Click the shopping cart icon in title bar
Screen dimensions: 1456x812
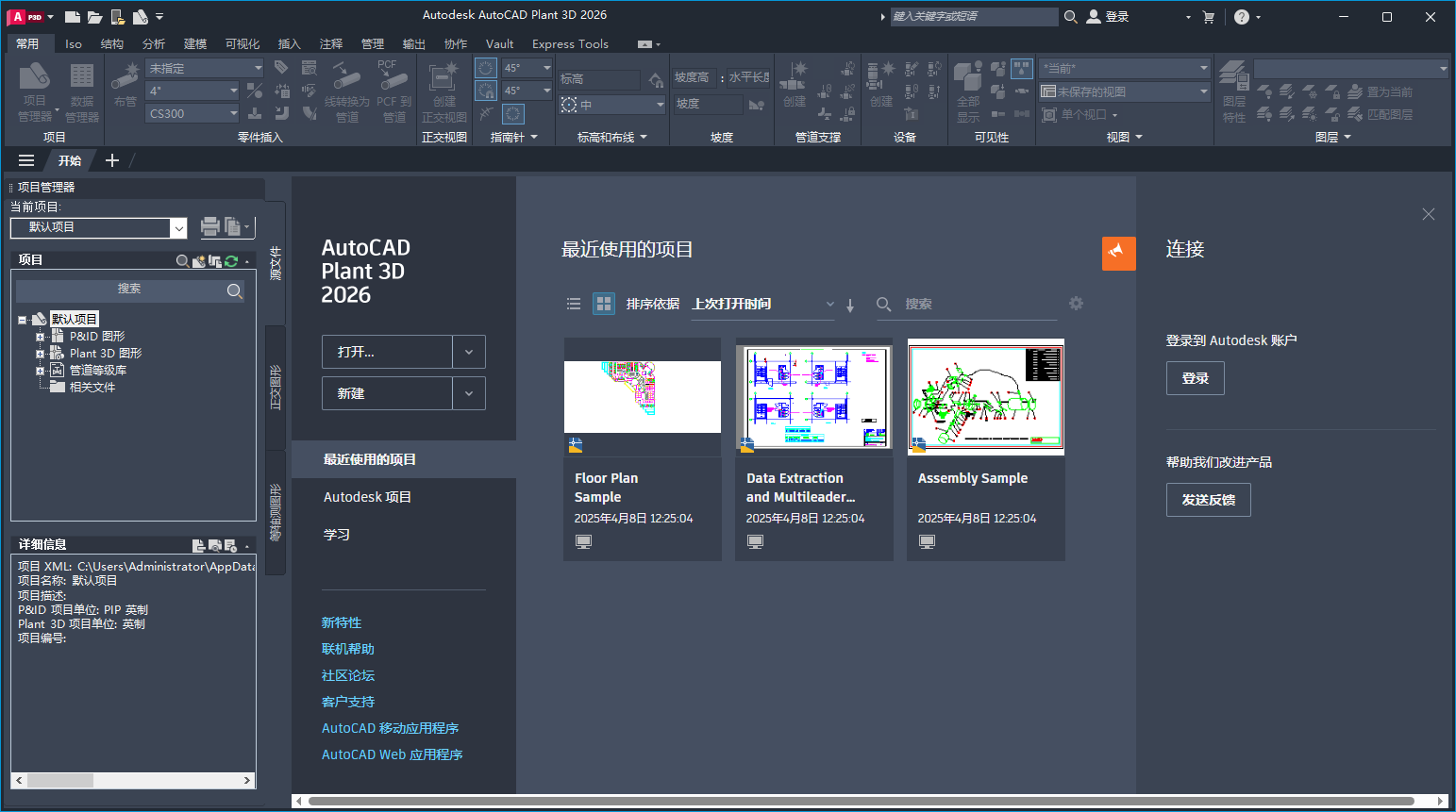pyautogui.click(x=1209, y=17)
